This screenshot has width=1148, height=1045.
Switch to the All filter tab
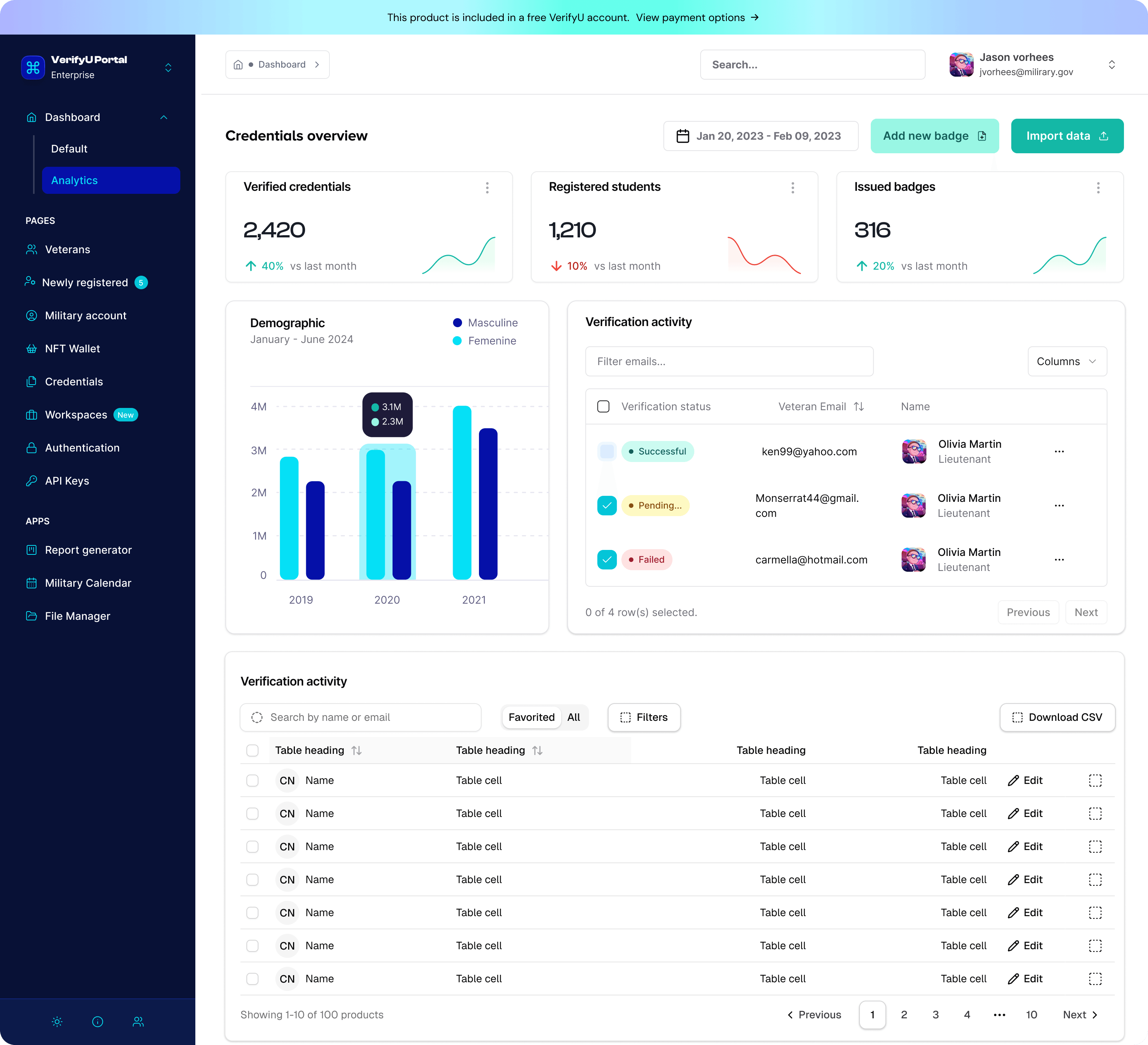[x=573, y=717]
